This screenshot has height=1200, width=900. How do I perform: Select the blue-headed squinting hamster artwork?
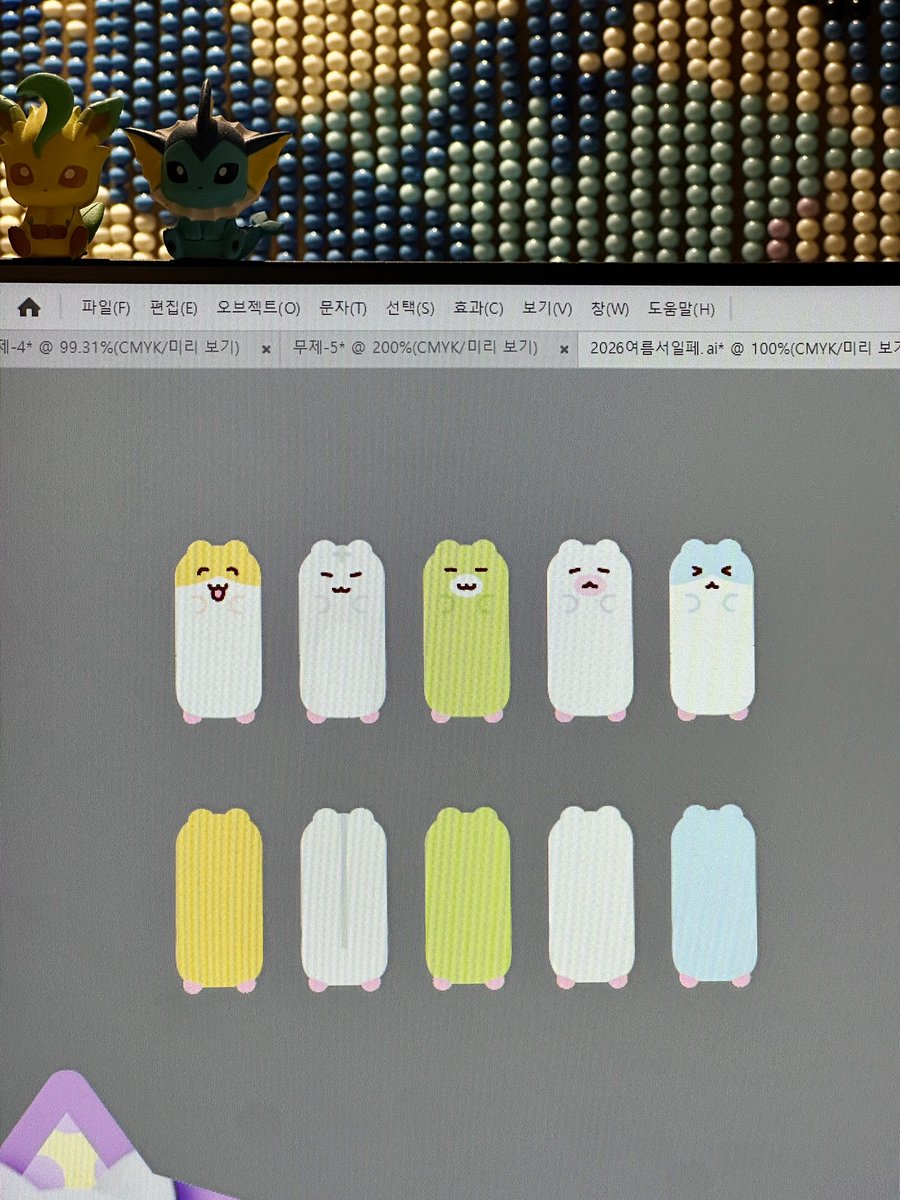coord(713,629)
